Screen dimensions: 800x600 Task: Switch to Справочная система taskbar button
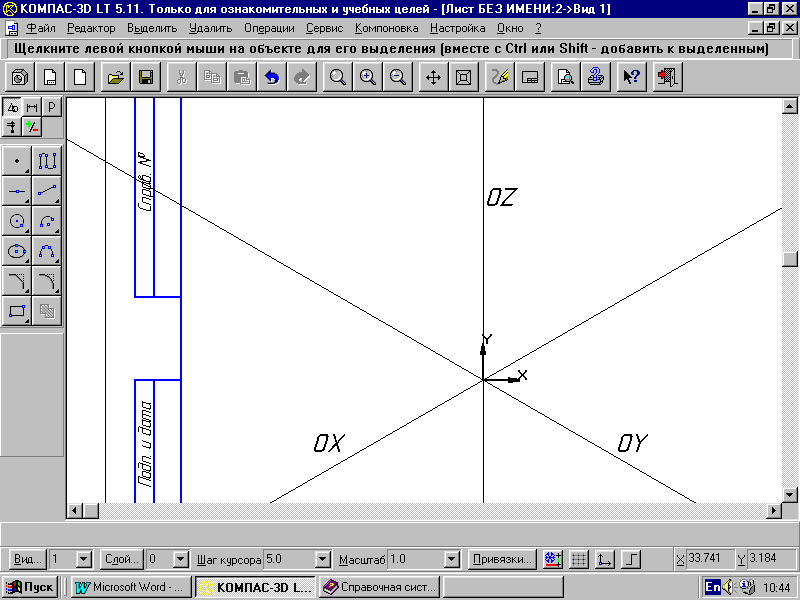coord(379,587)
